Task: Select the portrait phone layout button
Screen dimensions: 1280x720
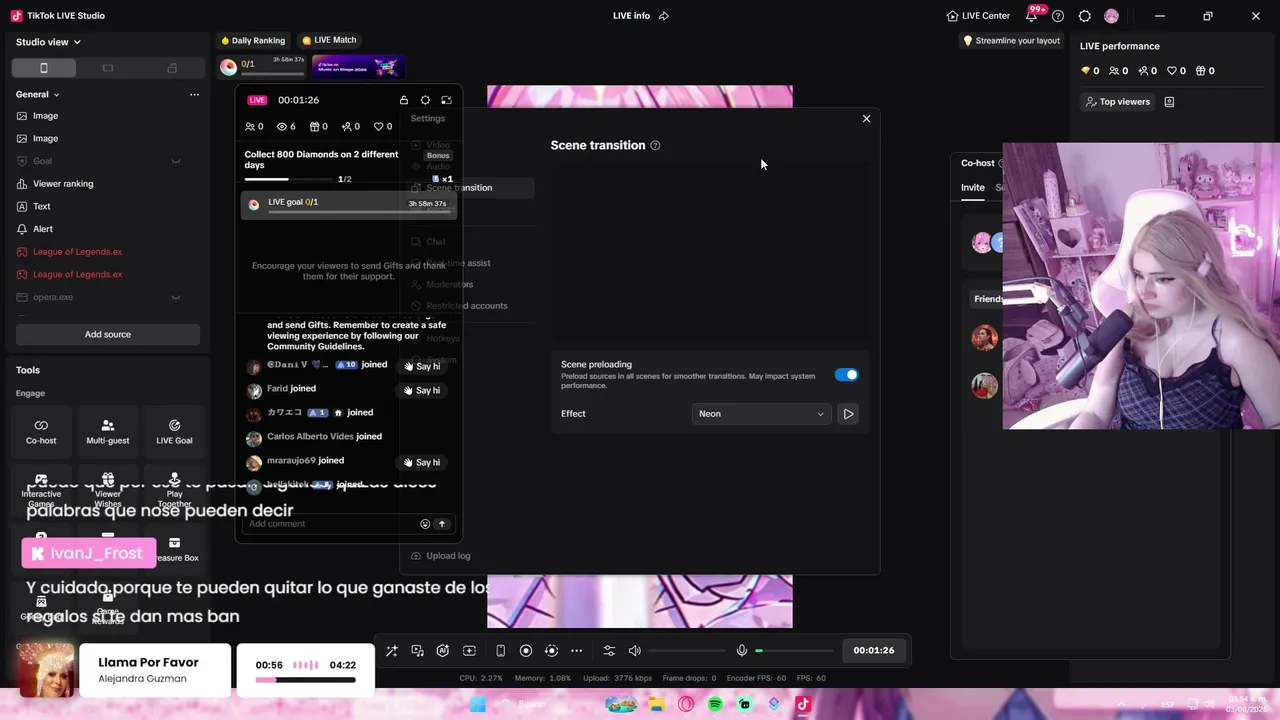Action: pyautogui.click(x=44, y=68)
